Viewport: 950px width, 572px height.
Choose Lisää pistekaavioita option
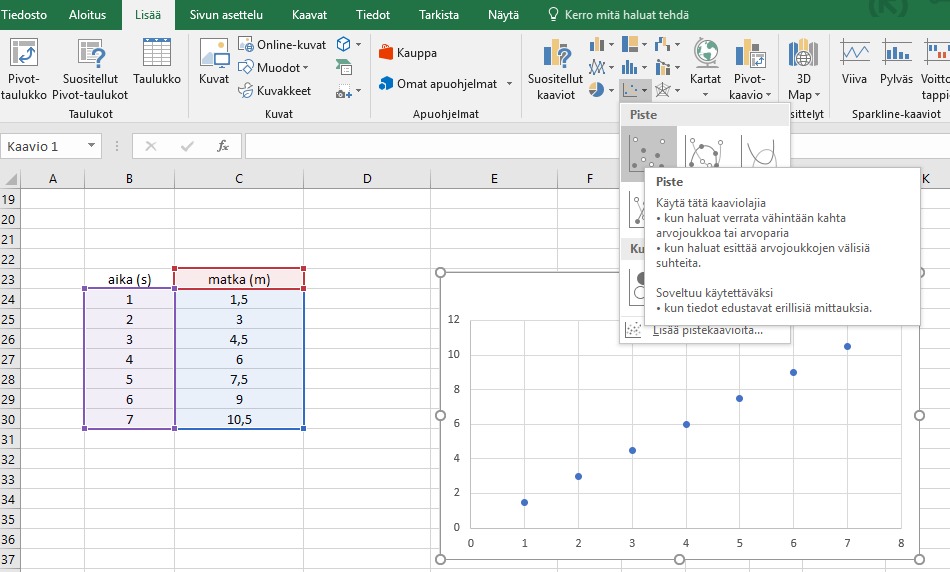707,330
